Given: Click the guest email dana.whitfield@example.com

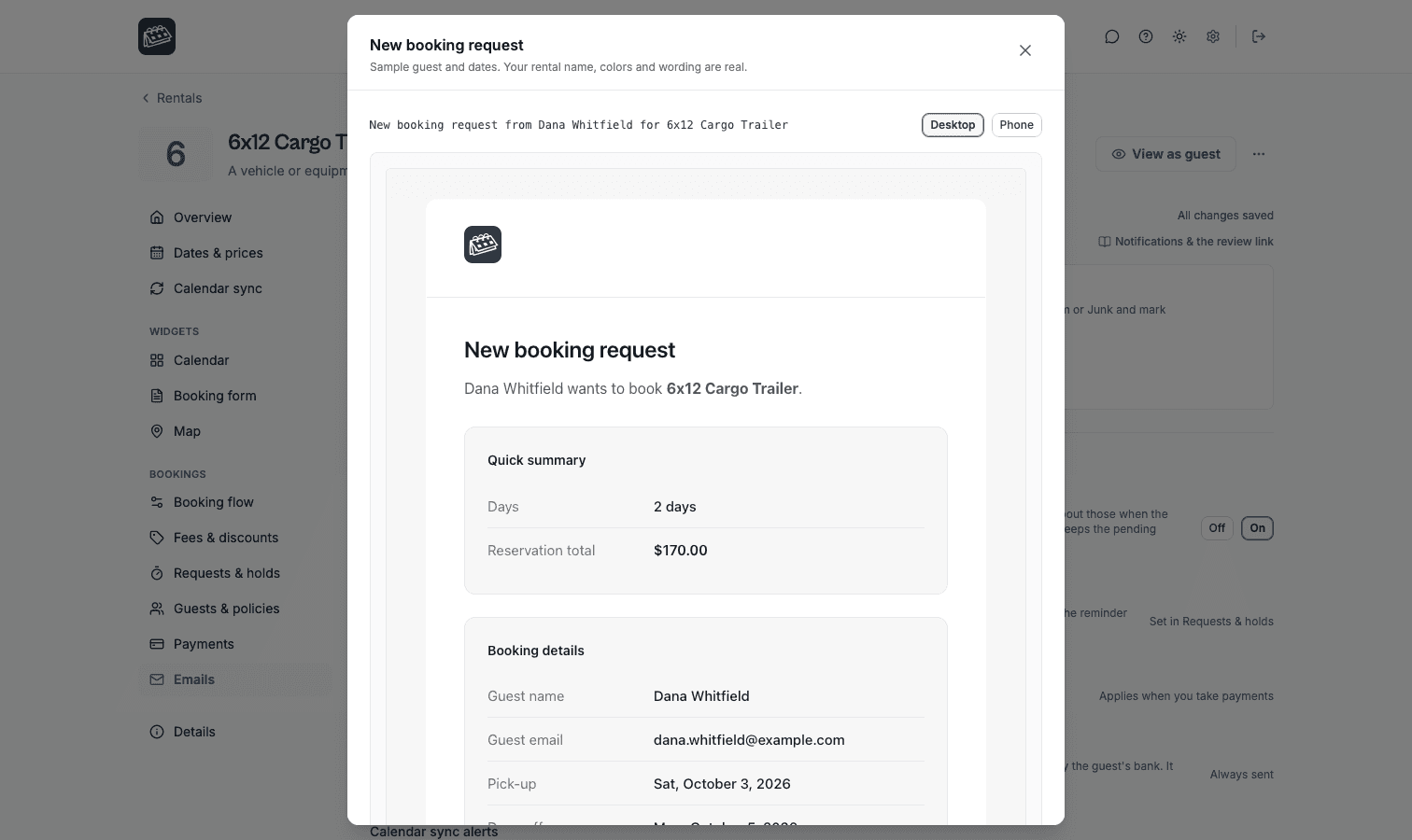Looking at the screenshot, I should click(749, 740).
